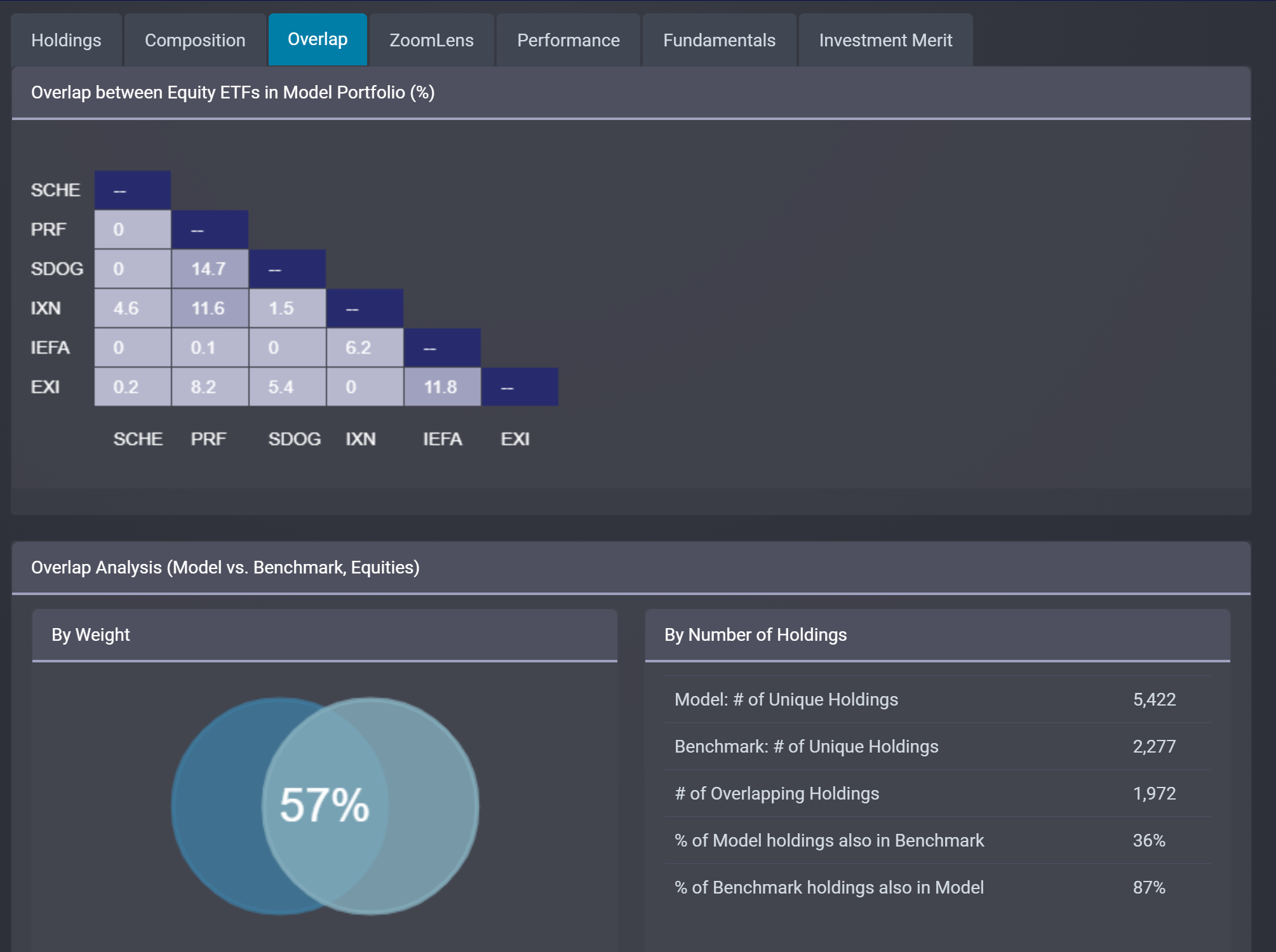Select the 11.6 IXN-PRF heatmap cell
This screenshot has height=952, width=1276.
[210, 308]
